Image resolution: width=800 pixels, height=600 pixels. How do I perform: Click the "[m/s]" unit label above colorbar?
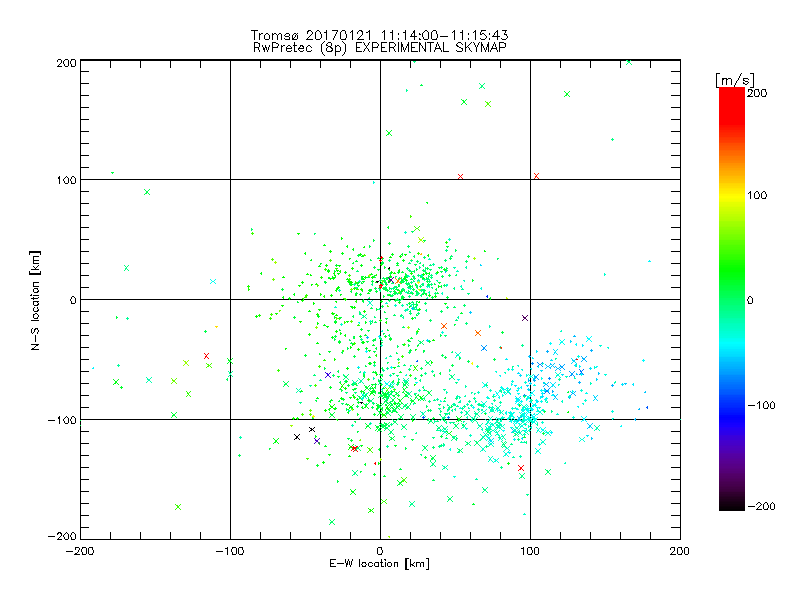coord(735,80)
